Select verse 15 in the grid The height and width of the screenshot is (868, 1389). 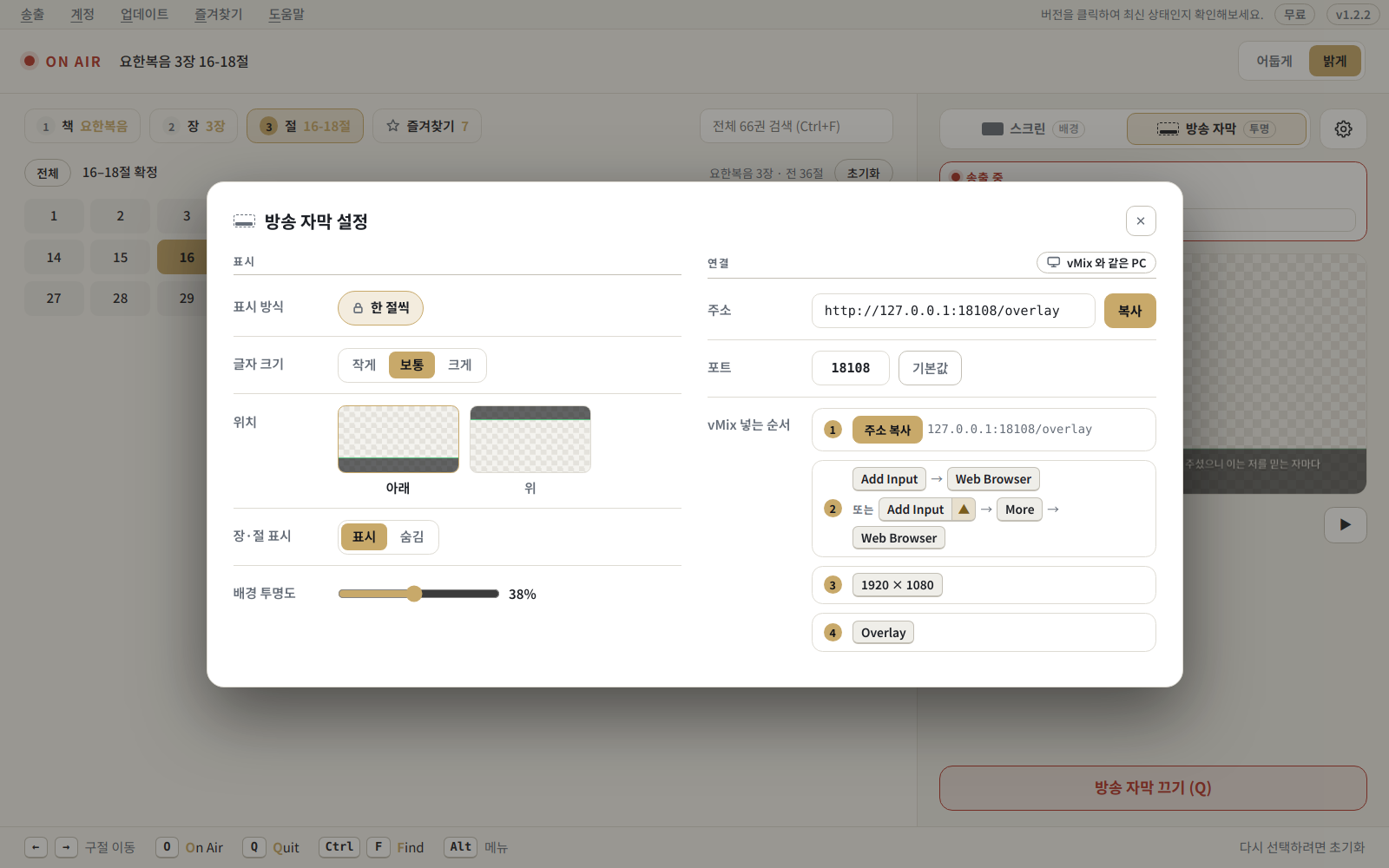click(x=120, y=258)
